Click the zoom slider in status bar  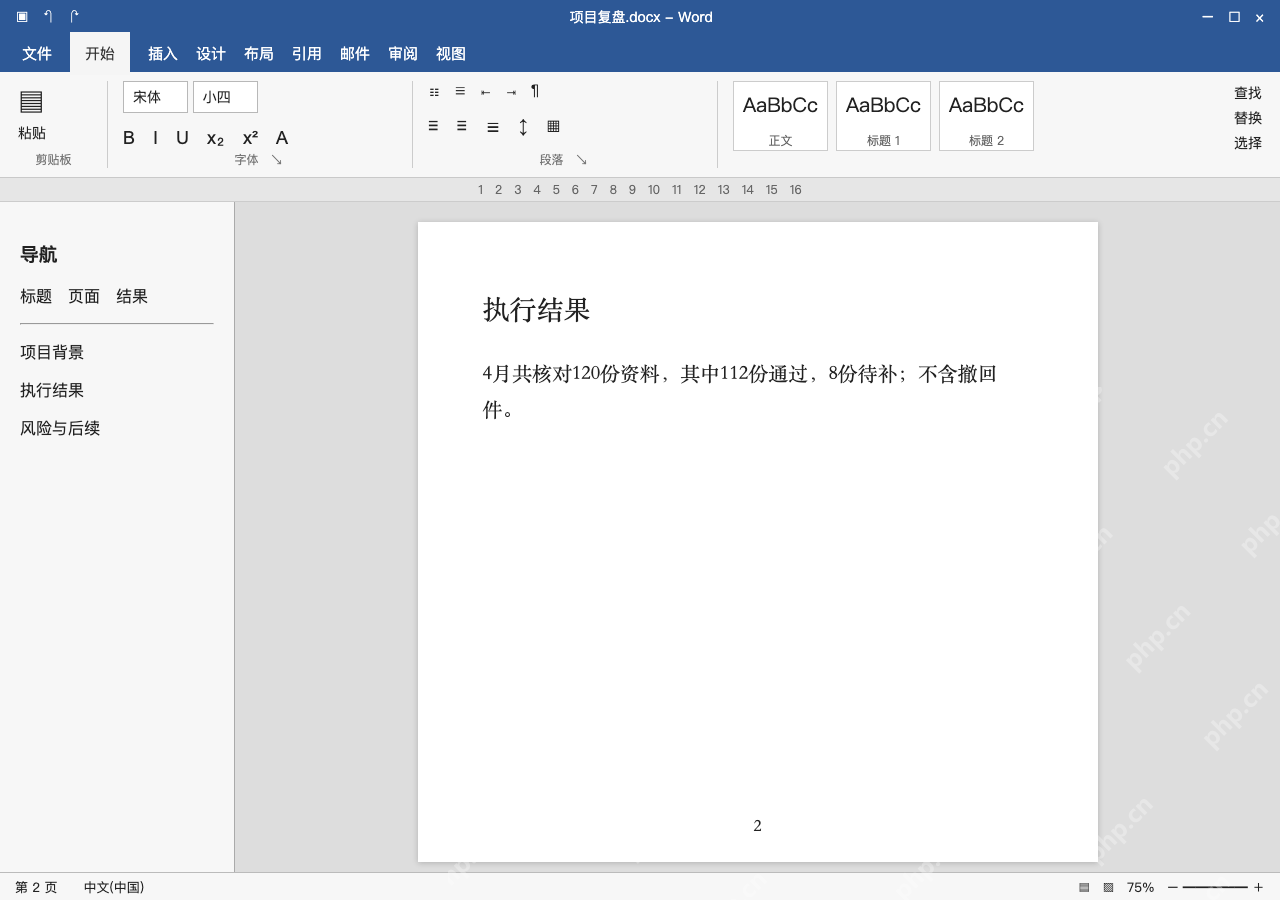pos(1215,887)
